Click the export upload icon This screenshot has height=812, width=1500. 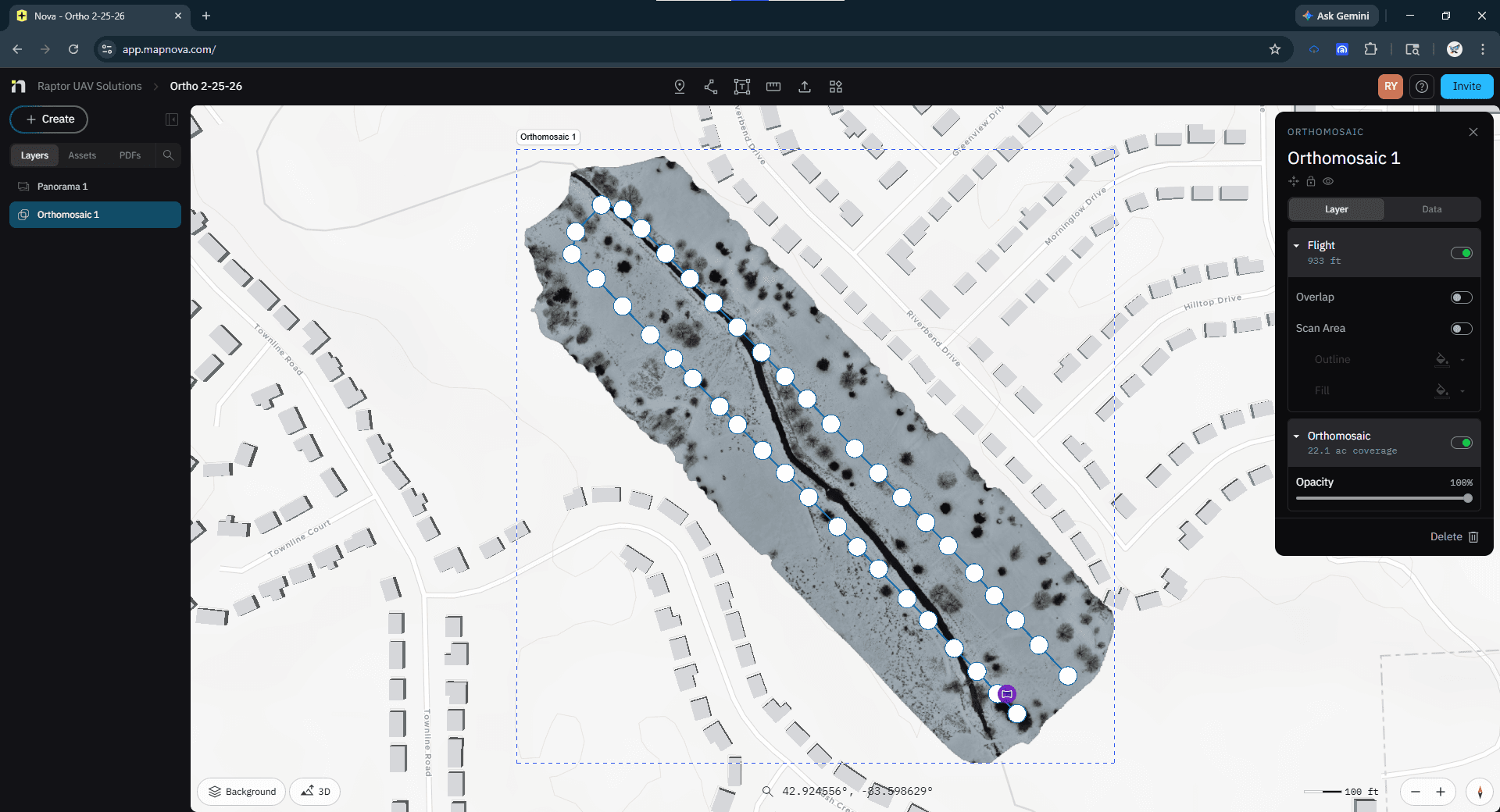coord(804,87)
